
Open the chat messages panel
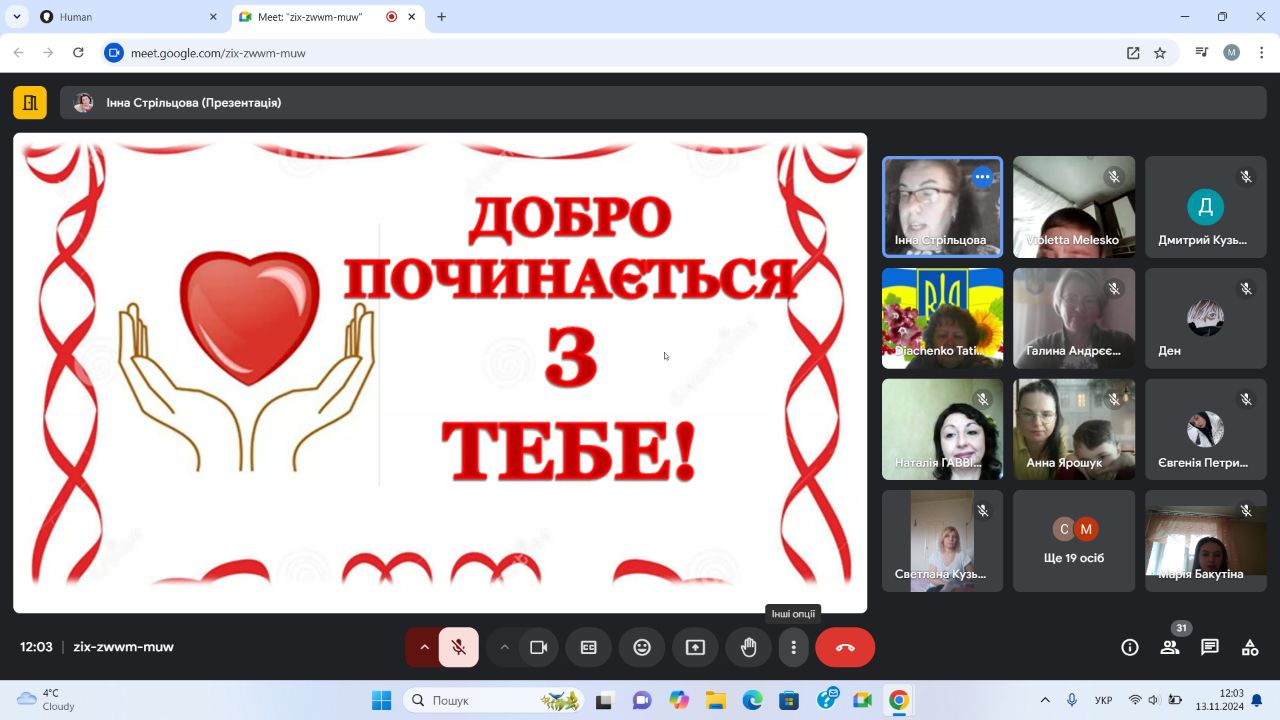coord(1210,647)
